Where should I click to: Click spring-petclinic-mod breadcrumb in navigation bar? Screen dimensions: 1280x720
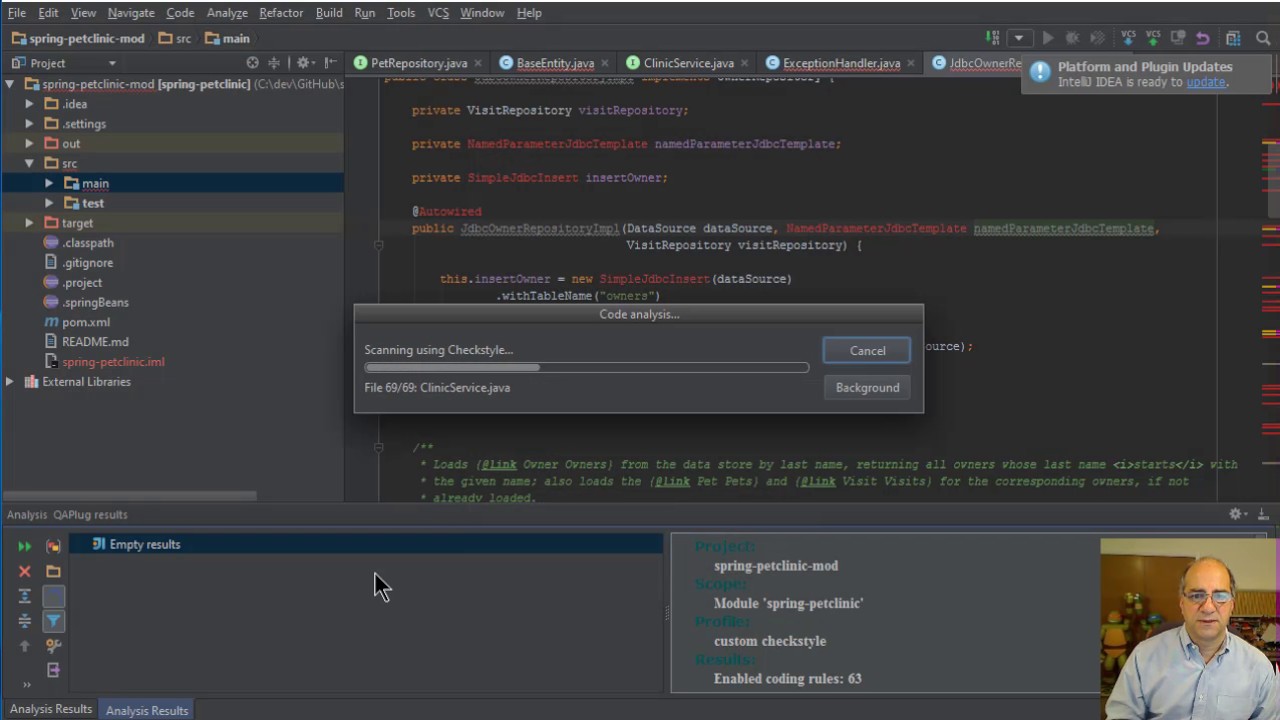78,38
